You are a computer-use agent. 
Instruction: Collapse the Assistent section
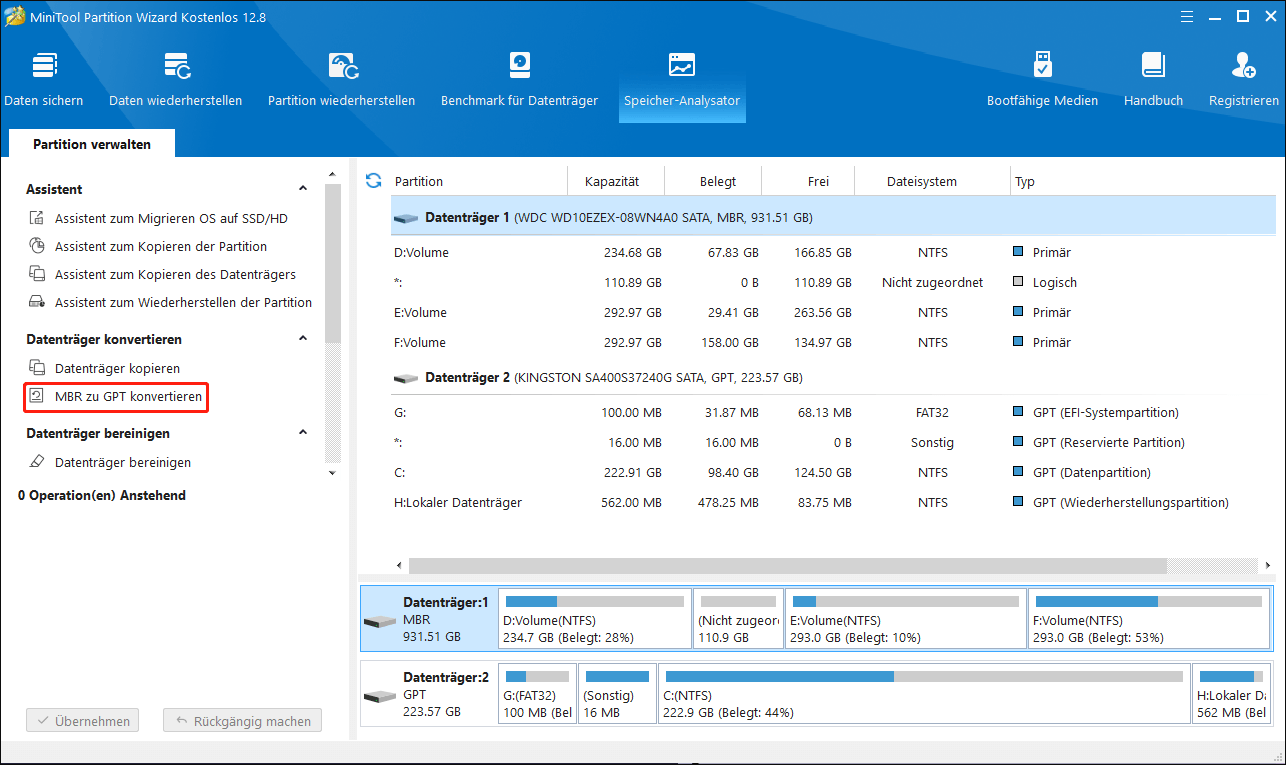click(x=303, y=189)
